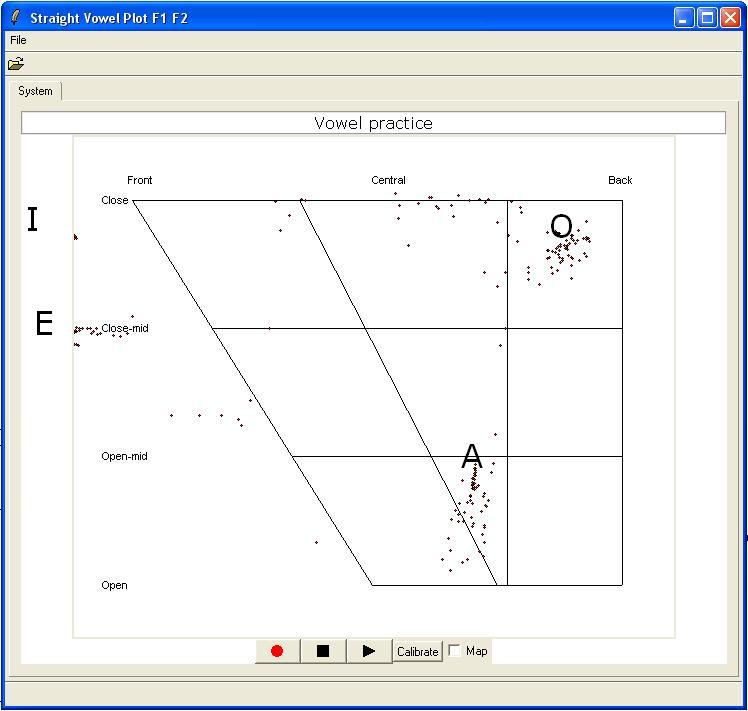Click the large vowel label E
Screen dimensions: 748x711
(44, 324)
